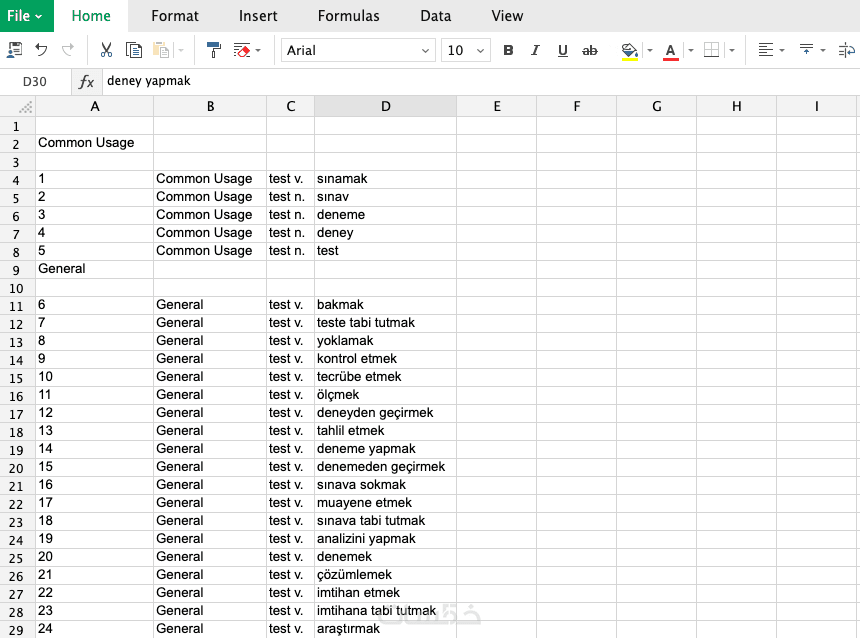This screenshot has height=638, width=860.
Task: Open the vertical align dropdown arrow
Action: pyautogui.click(x=823, y=50)
